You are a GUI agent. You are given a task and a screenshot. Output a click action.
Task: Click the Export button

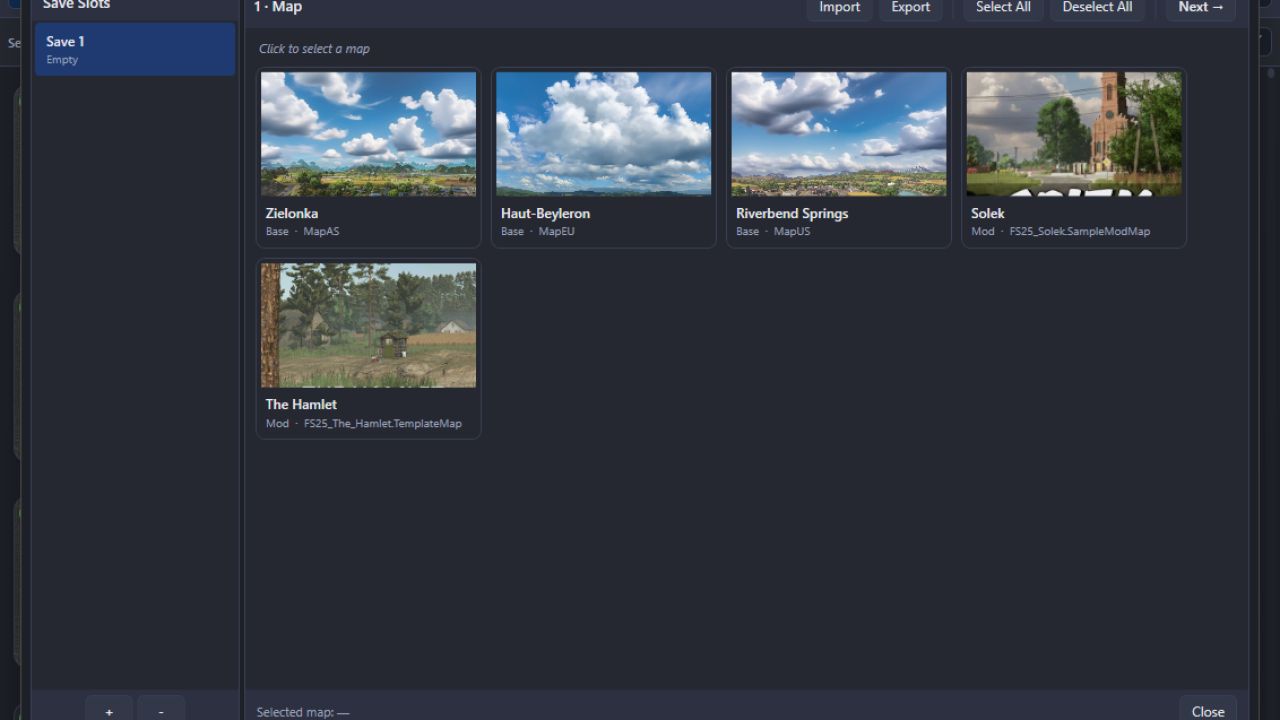pyautogui.click(x=910, y=7)
